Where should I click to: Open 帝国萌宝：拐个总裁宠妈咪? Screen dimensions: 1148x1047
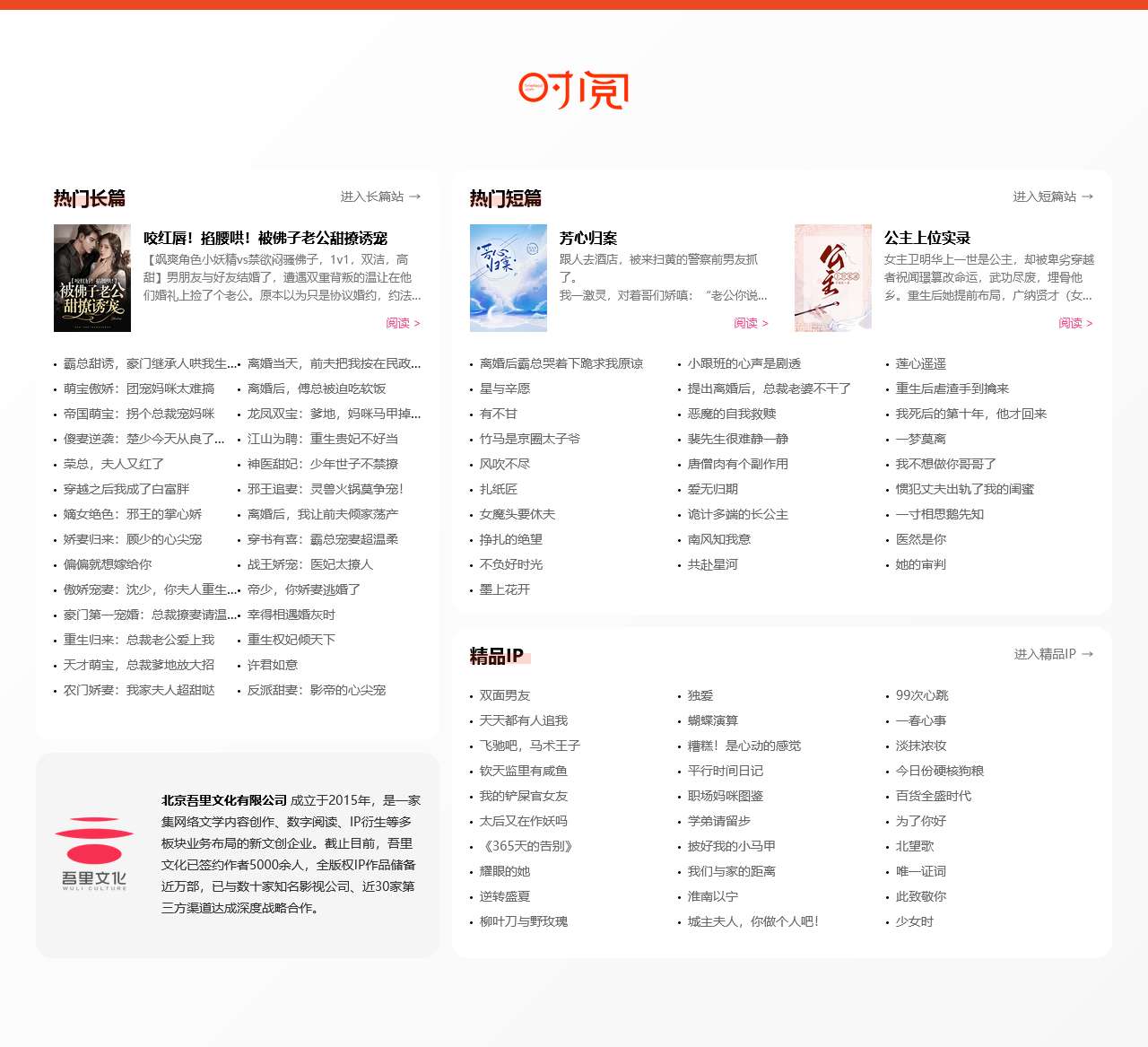[x=139, y=414]
